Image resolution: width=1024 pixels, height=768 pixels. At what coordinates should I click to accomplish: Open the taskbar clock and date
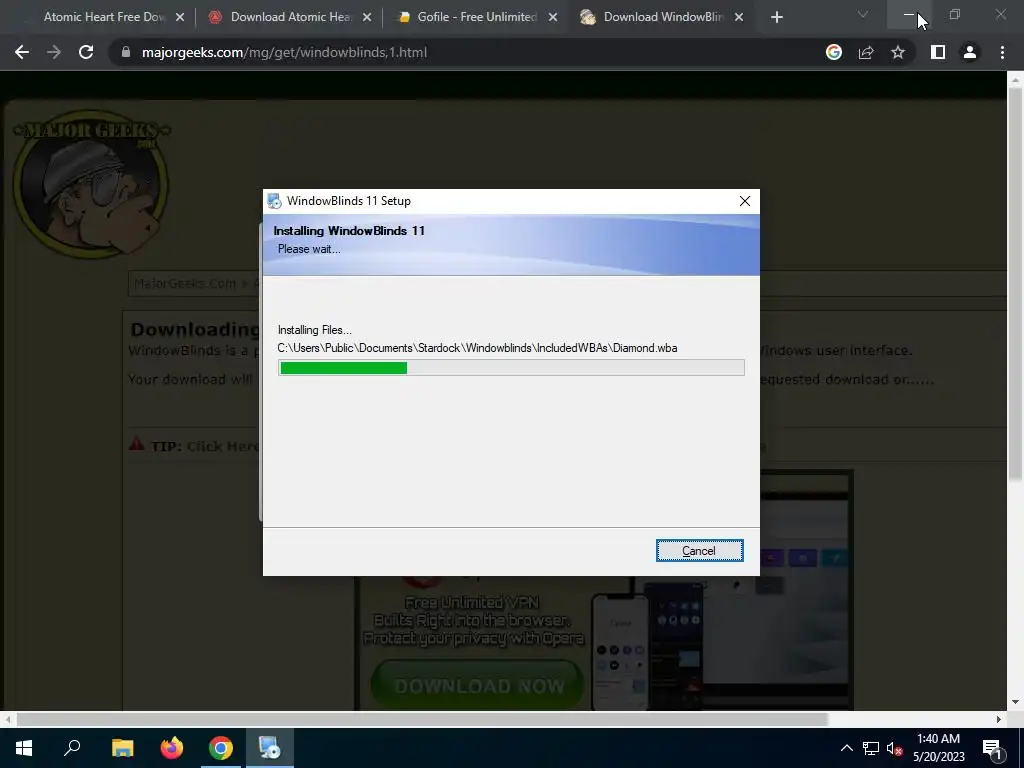click(938, 748)
